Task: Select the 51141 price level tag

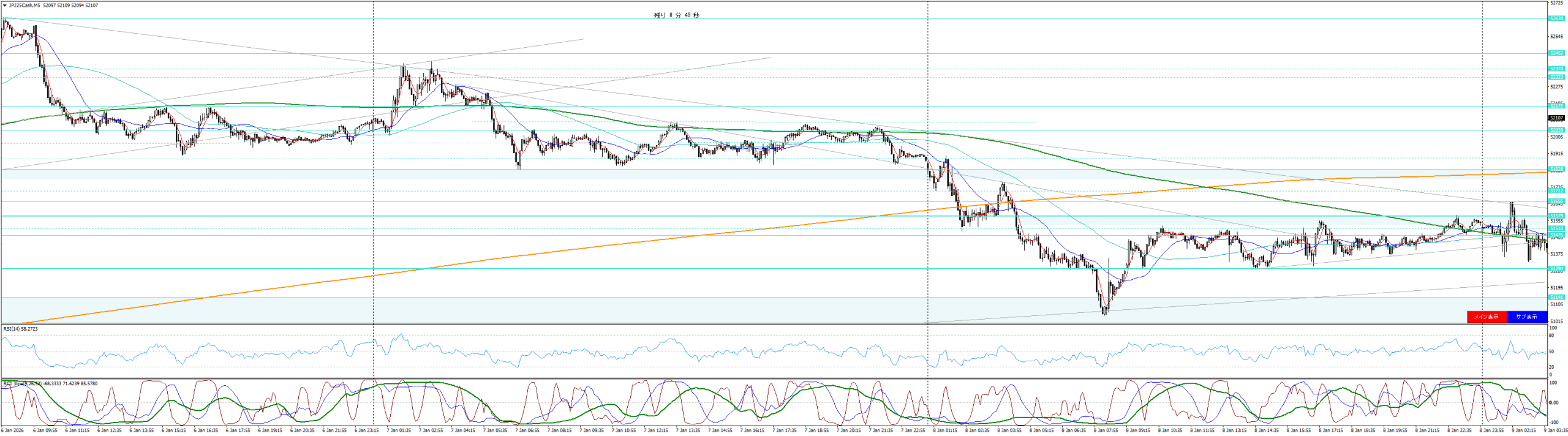Action: pos(1556,297)
